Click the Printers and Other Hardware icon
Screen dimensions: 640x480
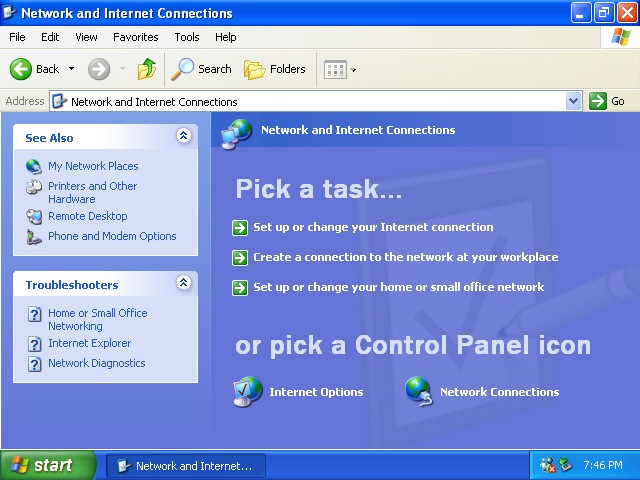34,187
